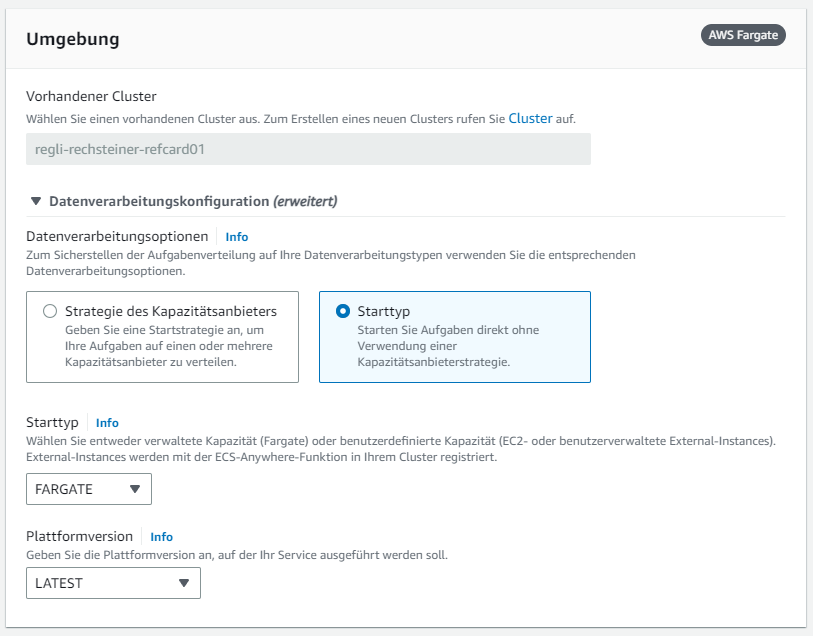Click the Datenverarbeitungsoptionen label text
Screen dimensions: 813x636
click(x=117, y=237)
